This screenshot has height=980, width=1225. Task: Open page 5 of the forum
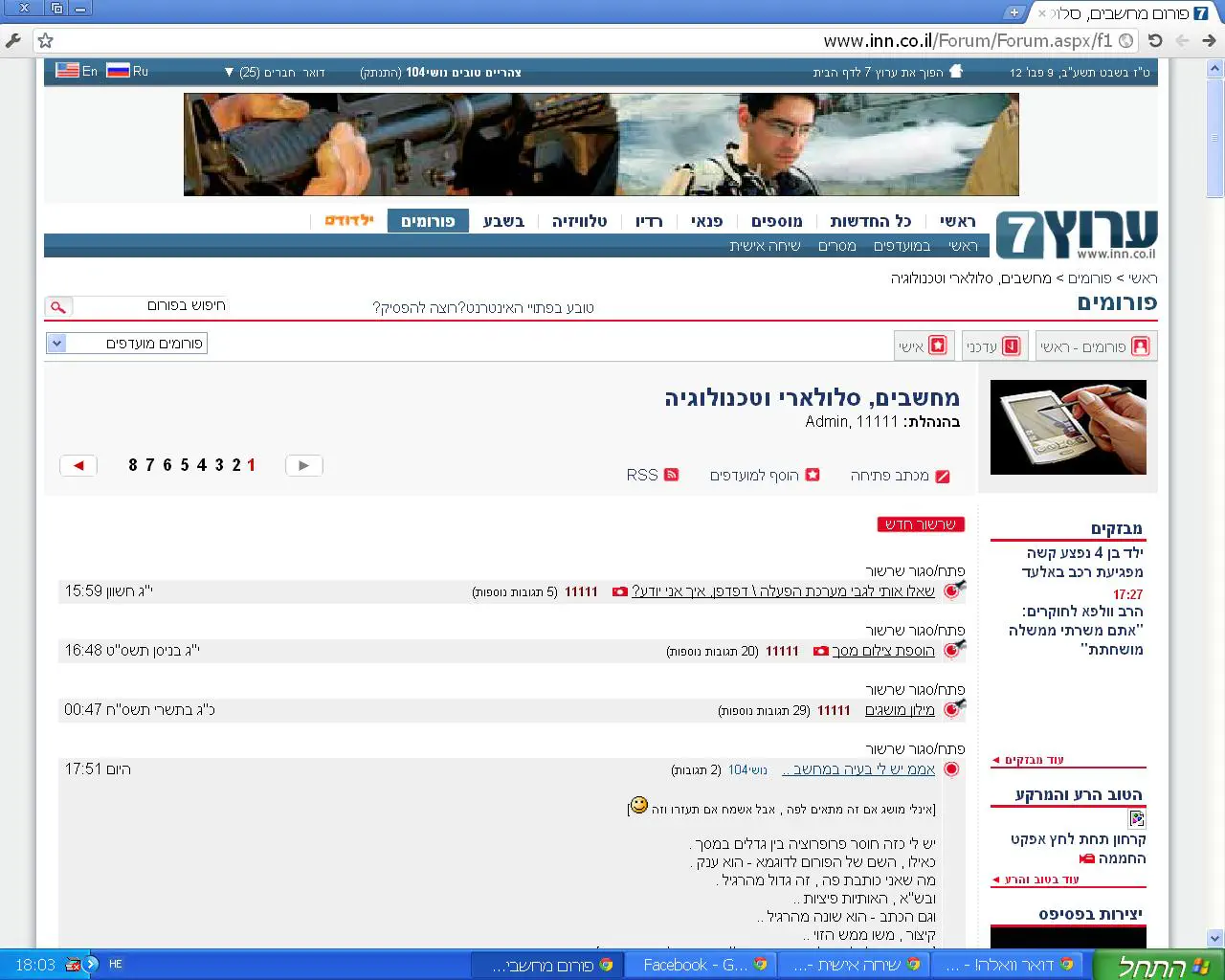(185, 465)
